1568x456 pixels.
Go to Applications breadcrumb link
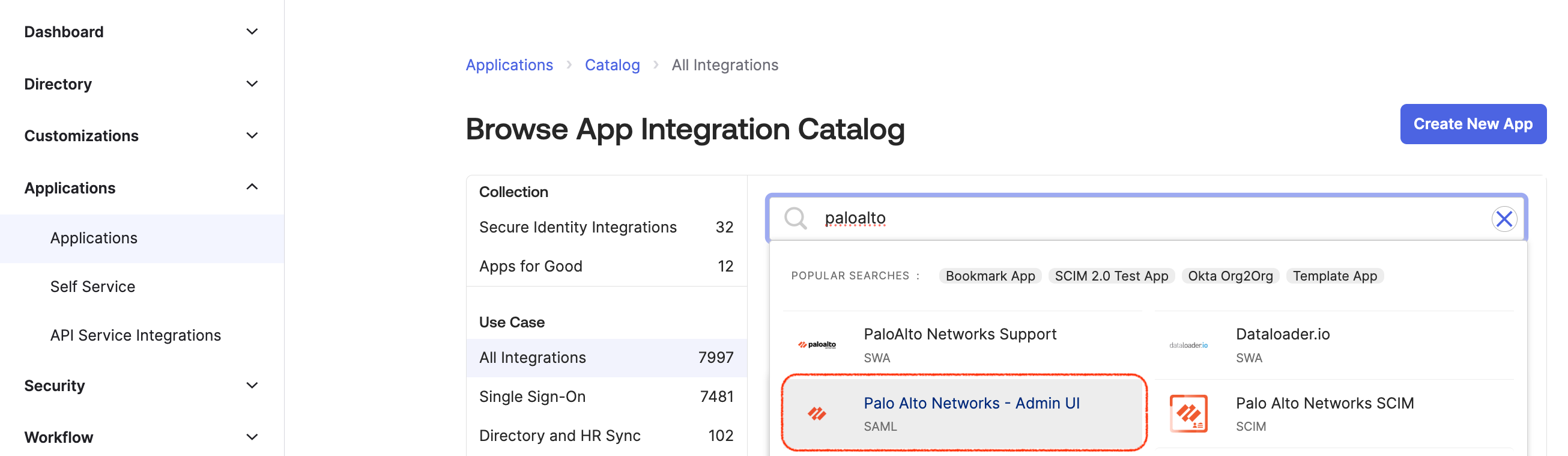click(x=509, y=64)
